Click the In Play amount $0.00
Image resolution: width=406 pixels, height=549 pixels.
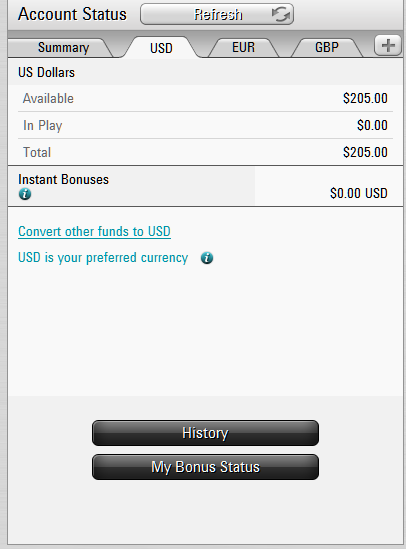[x=372, y=125]
